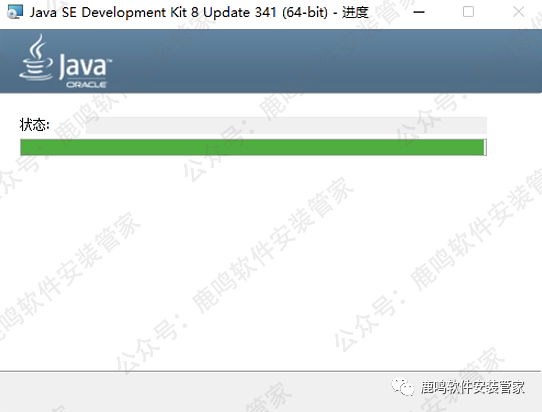
Task: Click the Java coffee cup logo
Action: [x=36, y=57]
